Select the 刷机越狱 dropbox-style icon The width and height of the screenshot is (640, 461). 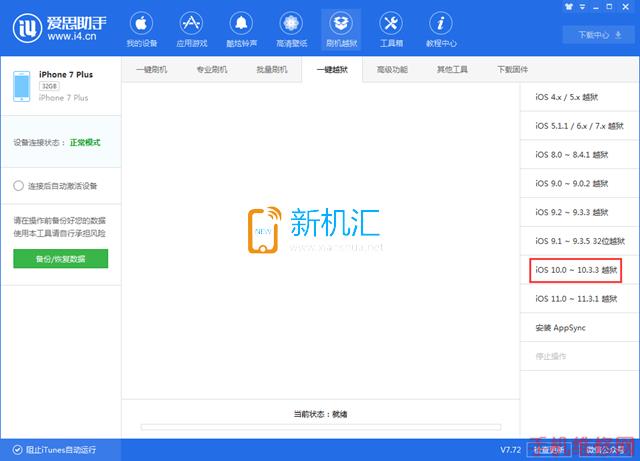click(341, 24)
